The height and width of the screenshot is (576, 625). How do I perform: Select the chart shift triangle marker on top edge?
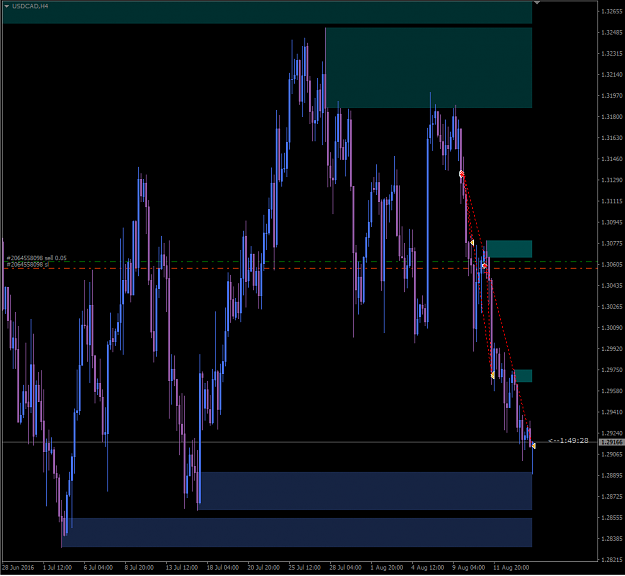click(537, 2)
